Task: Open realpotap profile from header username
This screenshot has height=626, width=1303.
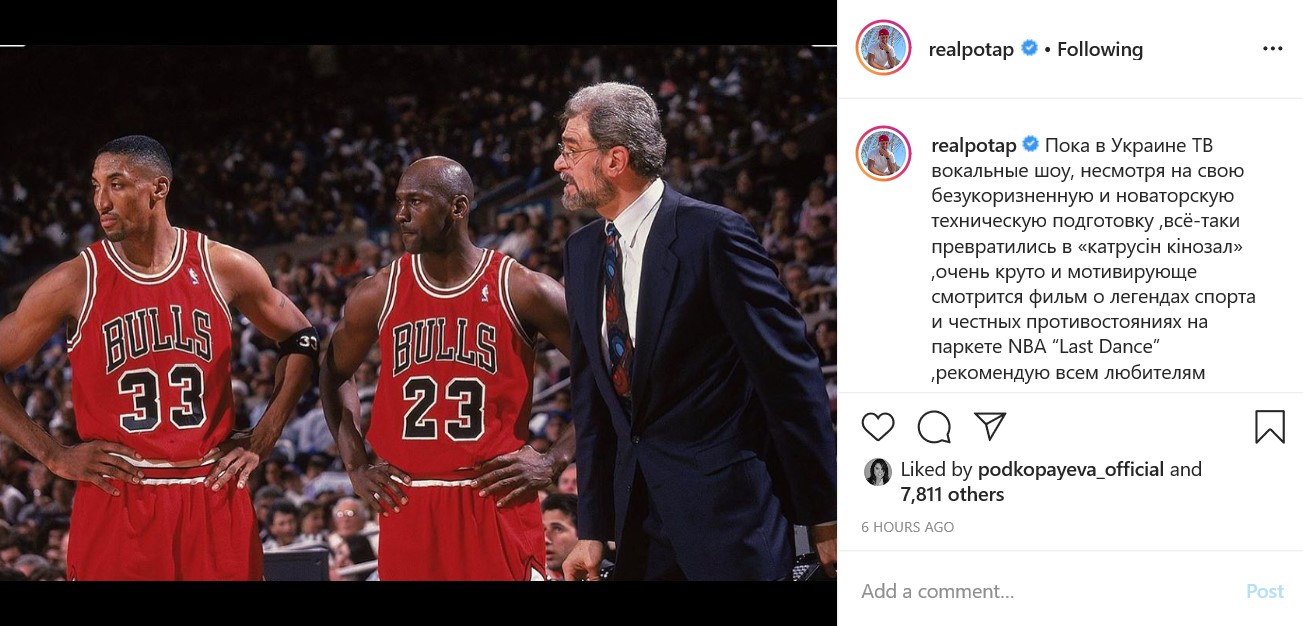Action: [971, 49]
